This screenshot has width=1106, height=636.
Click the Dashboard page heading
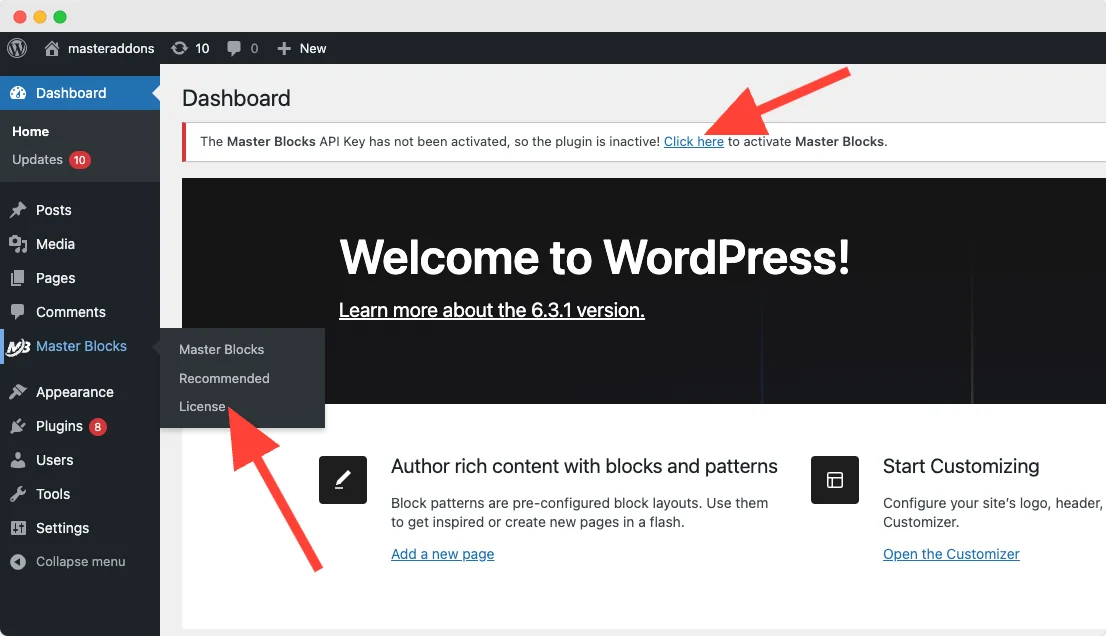pos(236,98)
